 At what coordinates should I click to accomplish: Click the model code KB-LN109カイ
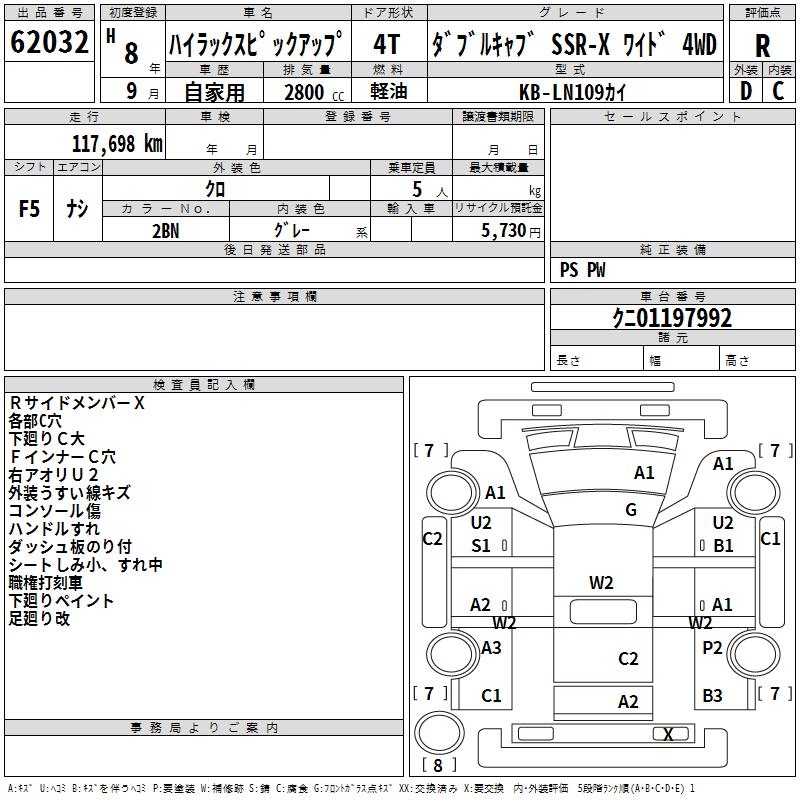[572, 92]
